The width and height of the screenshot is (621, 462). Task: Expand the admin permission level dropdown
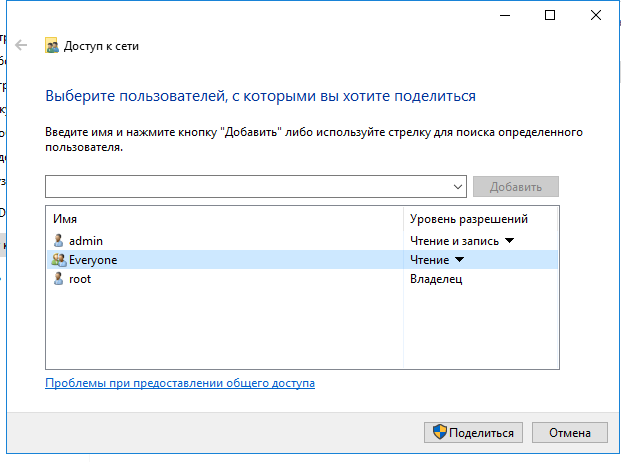508,241
